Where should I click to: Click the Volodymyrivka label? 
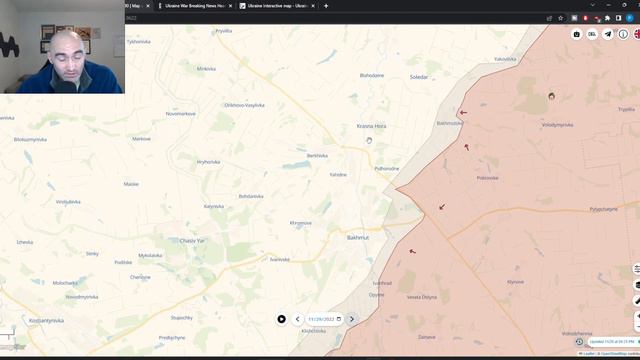click(558, 125)
